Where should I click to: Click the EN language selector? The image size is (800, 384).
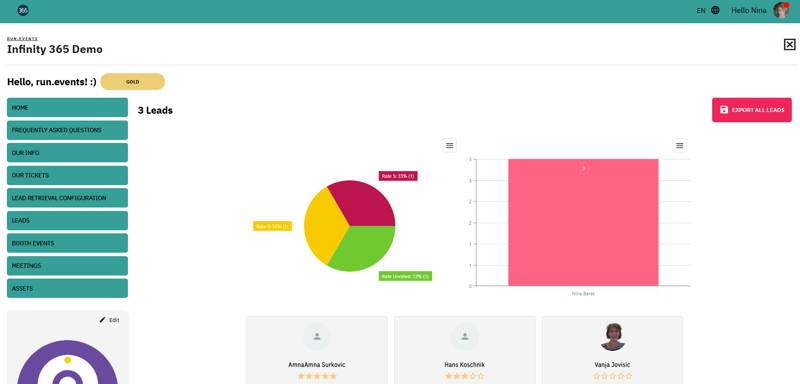701,10
